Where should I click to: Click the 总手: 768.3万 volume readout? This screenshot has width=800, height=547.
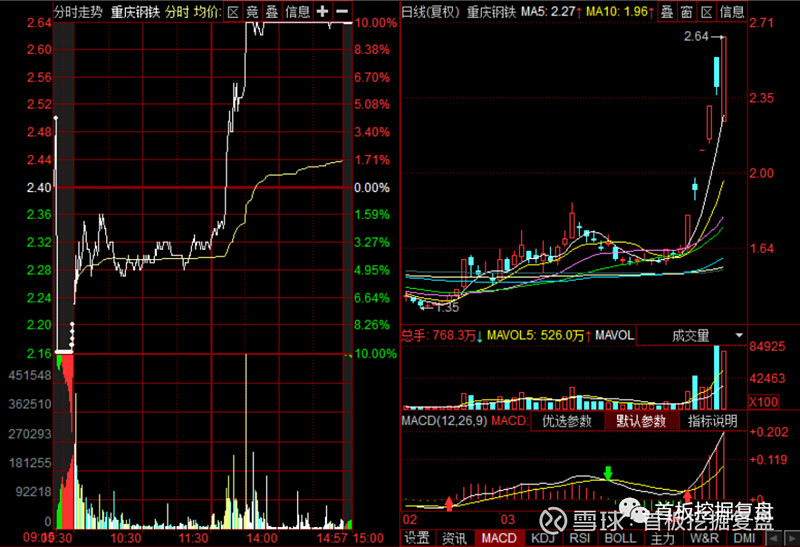[441, 335]
